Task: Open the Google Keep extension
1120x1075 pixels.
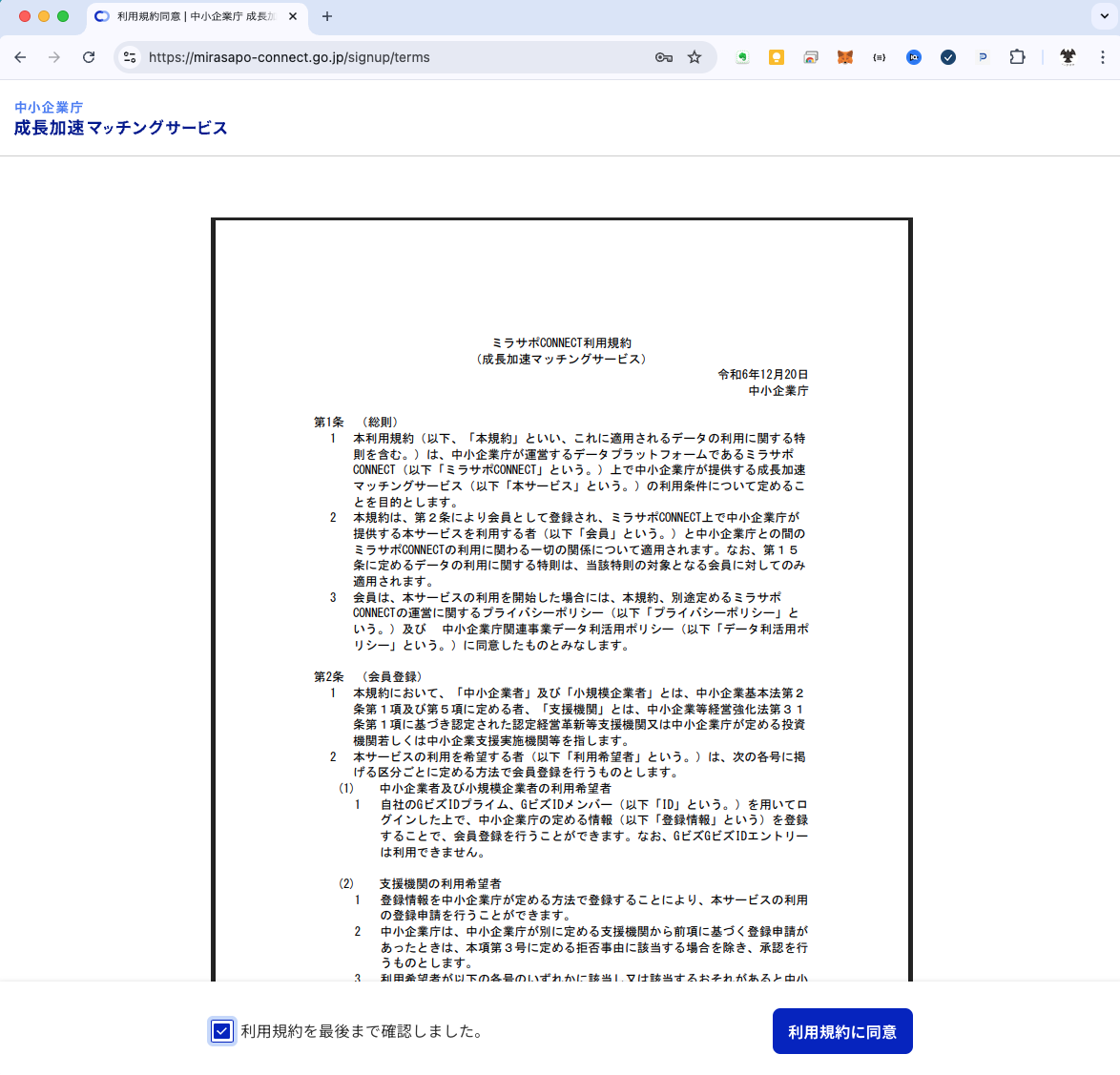Action: coord(777,57)
